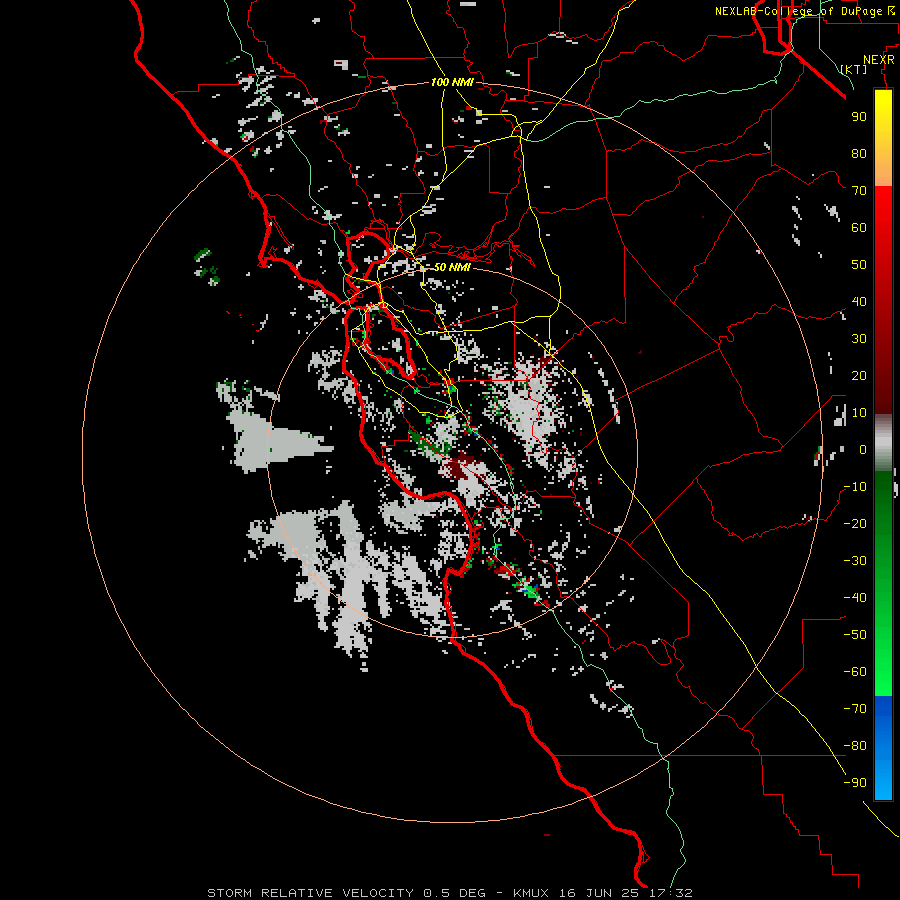Click the "60" value on velocity scale

point(859,227)
